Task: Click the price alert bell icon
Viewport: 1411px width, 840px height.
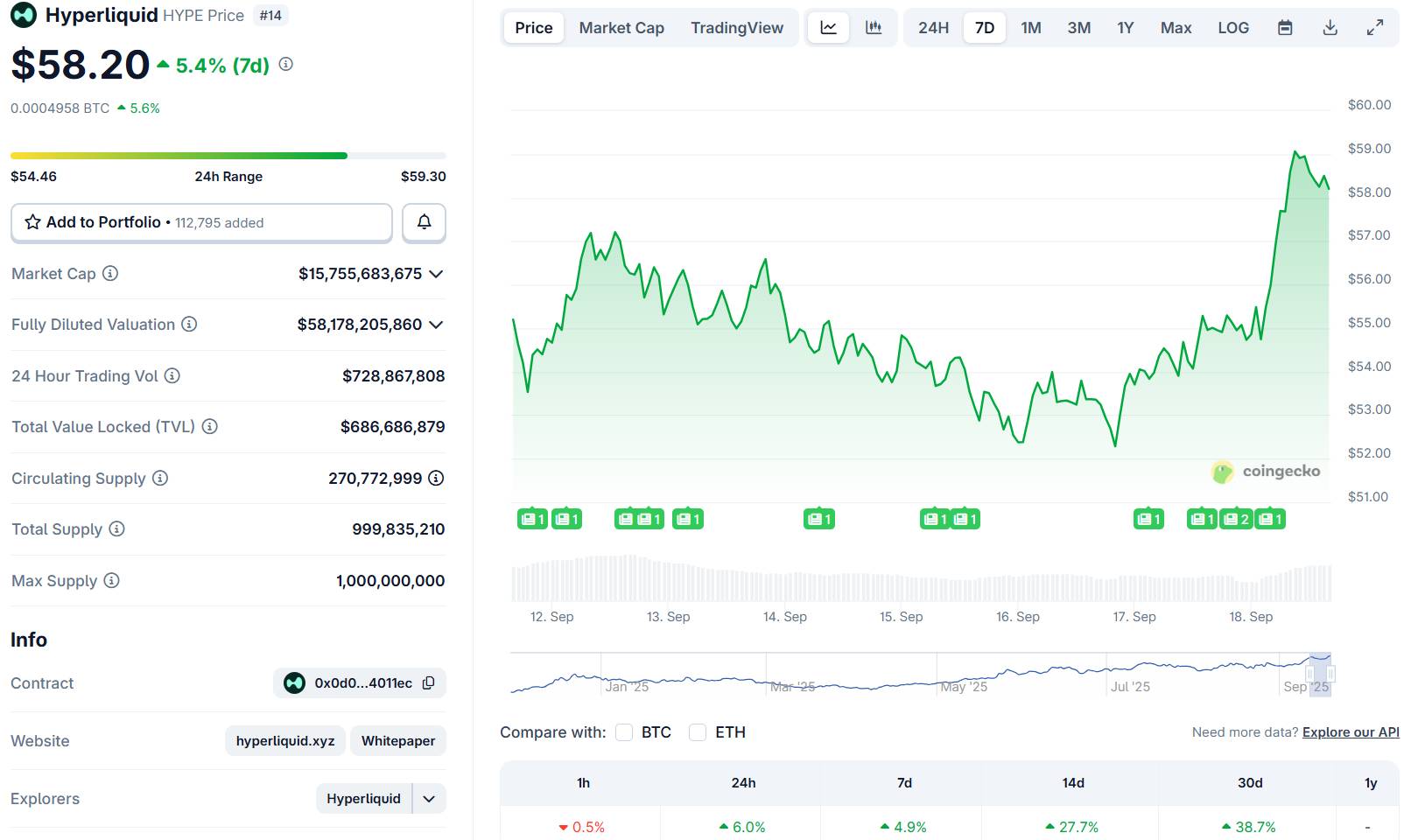Action: click(424, 222)
